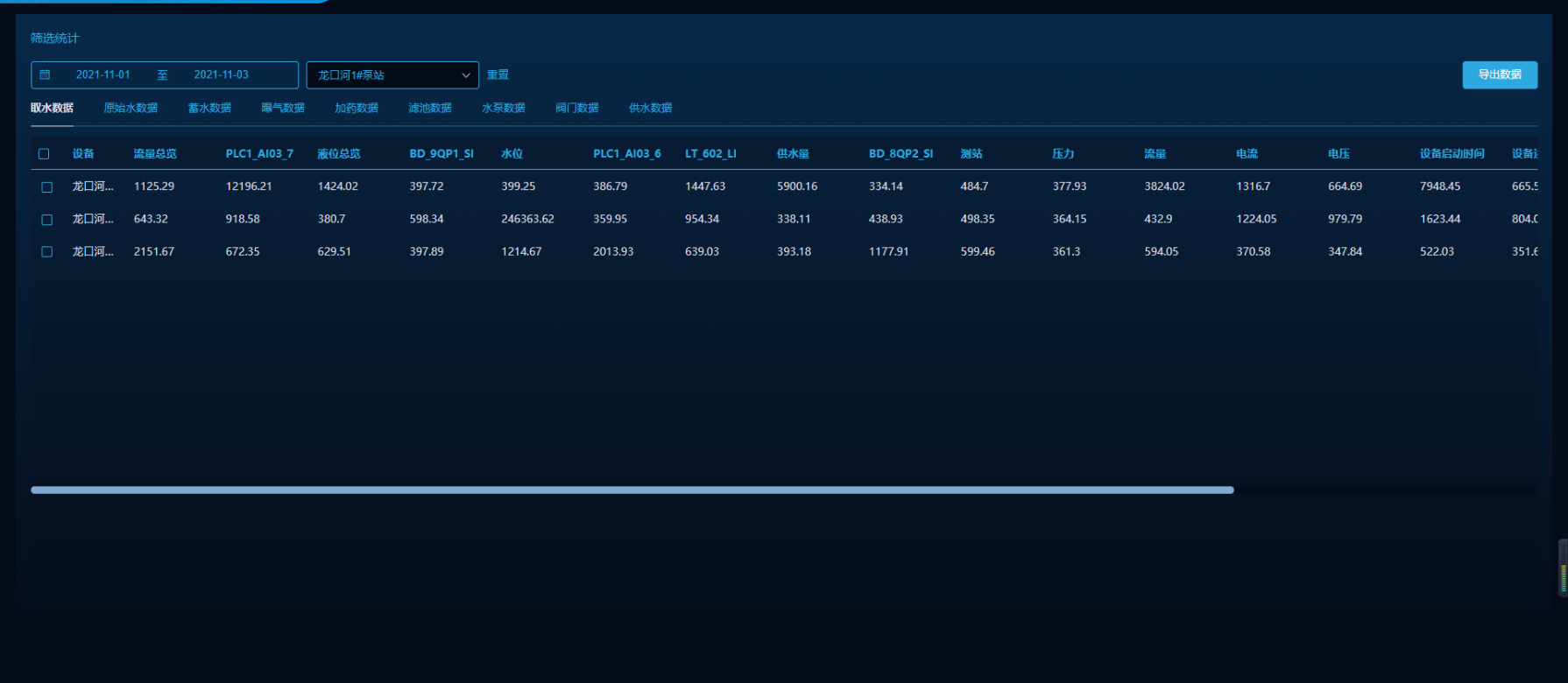
Task: Click the start date 2021-11-01 field
Action: [102, 75]
